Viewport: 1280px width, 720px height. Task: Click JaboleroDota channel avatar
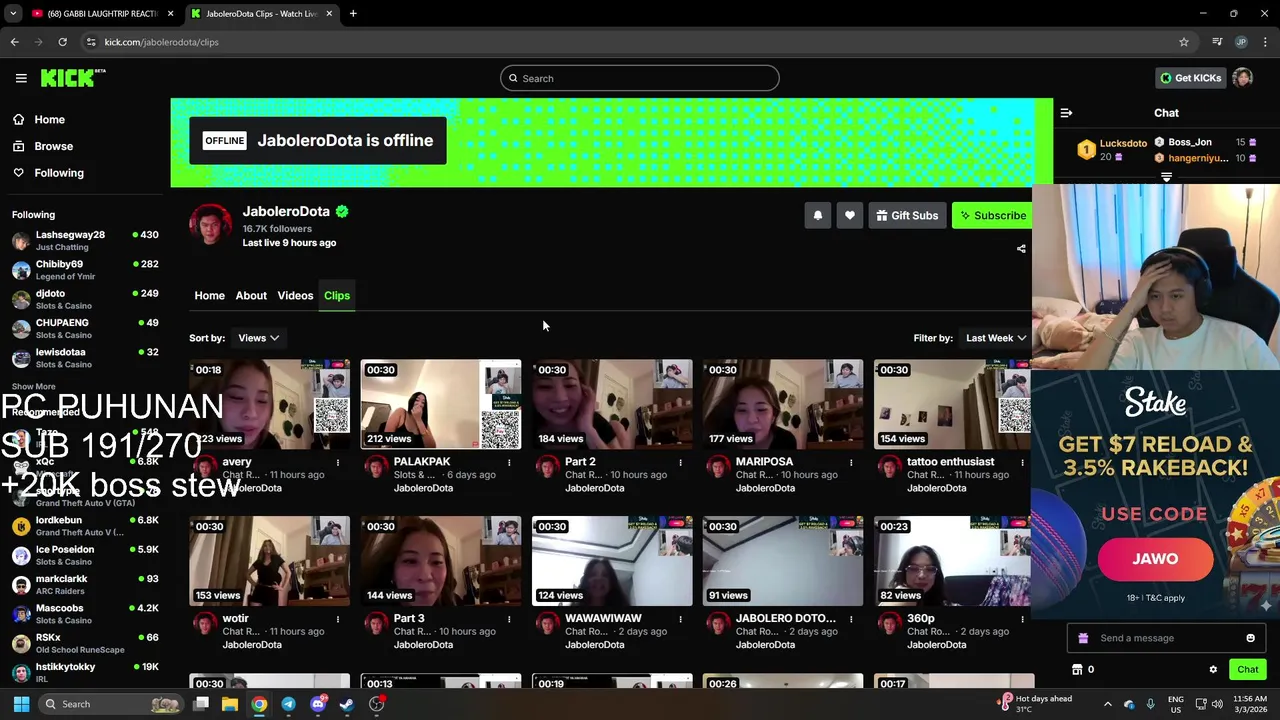[211, 225]
